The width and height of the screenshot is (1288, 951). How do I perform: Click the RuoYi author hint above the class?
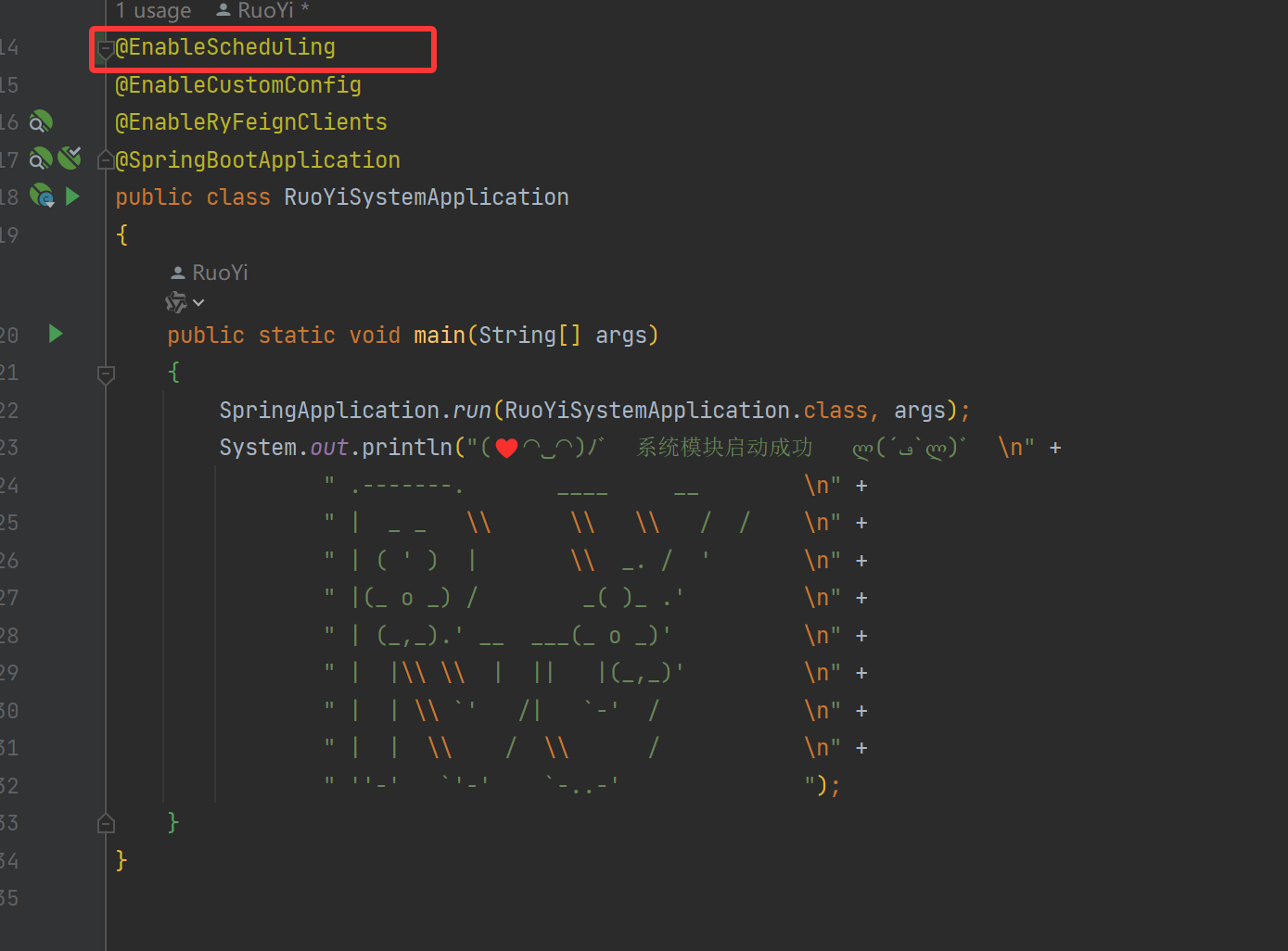[x=263, y=11]
